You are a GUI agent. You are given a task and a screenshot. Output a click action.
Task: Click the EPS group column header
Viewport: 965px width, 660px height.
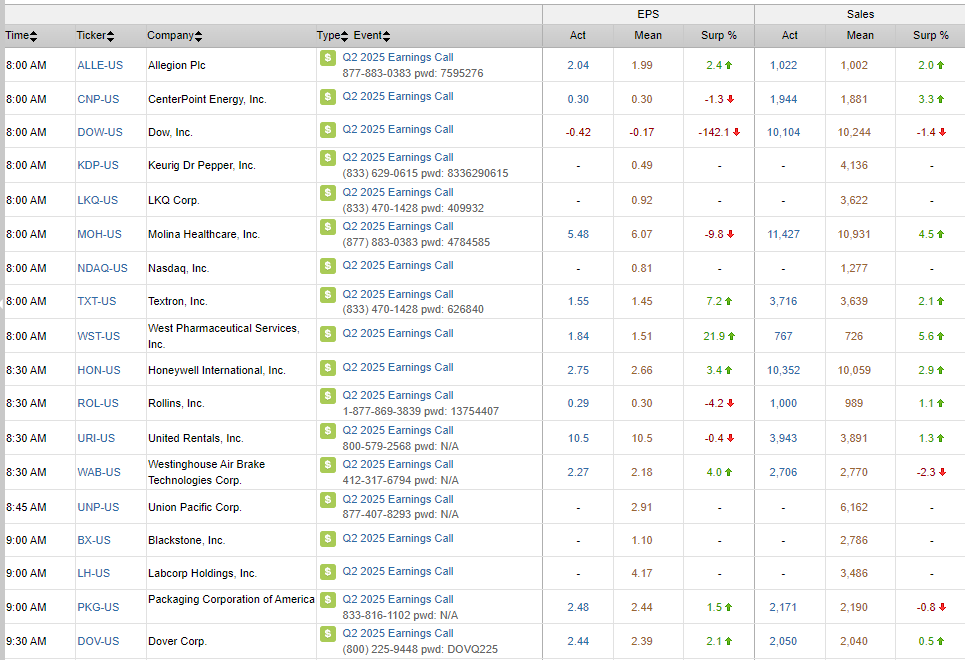pos(648,14)
